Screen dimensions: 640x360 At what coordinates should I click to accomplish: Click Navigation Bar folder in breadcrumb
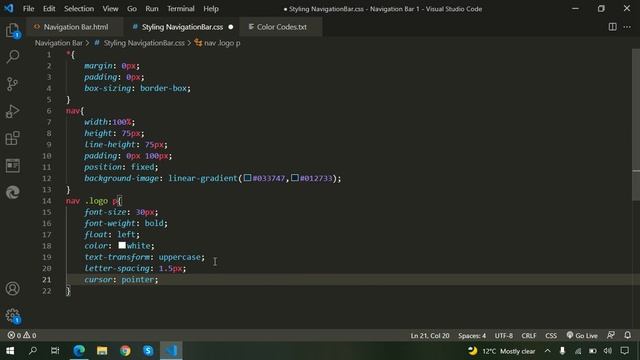[x=58, y=43]
